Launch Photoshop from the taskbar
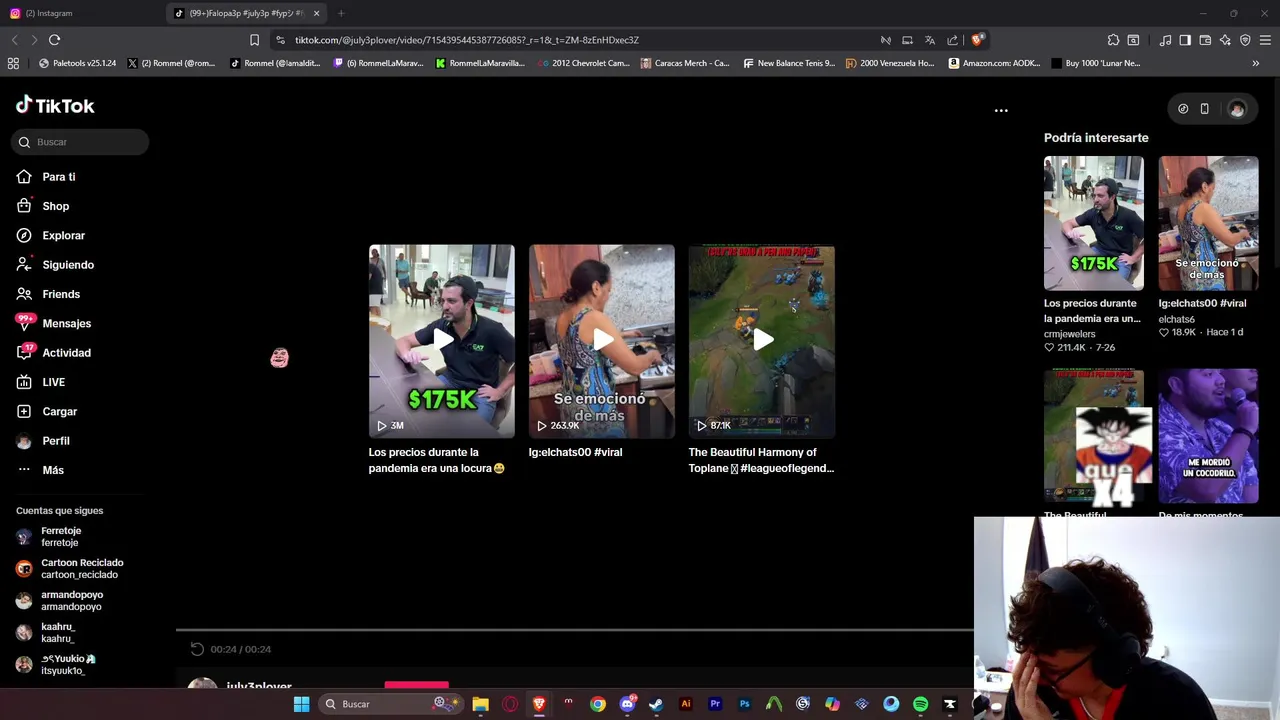The height and width of the screenshot is (720, 1280). (x=744, y=704)
